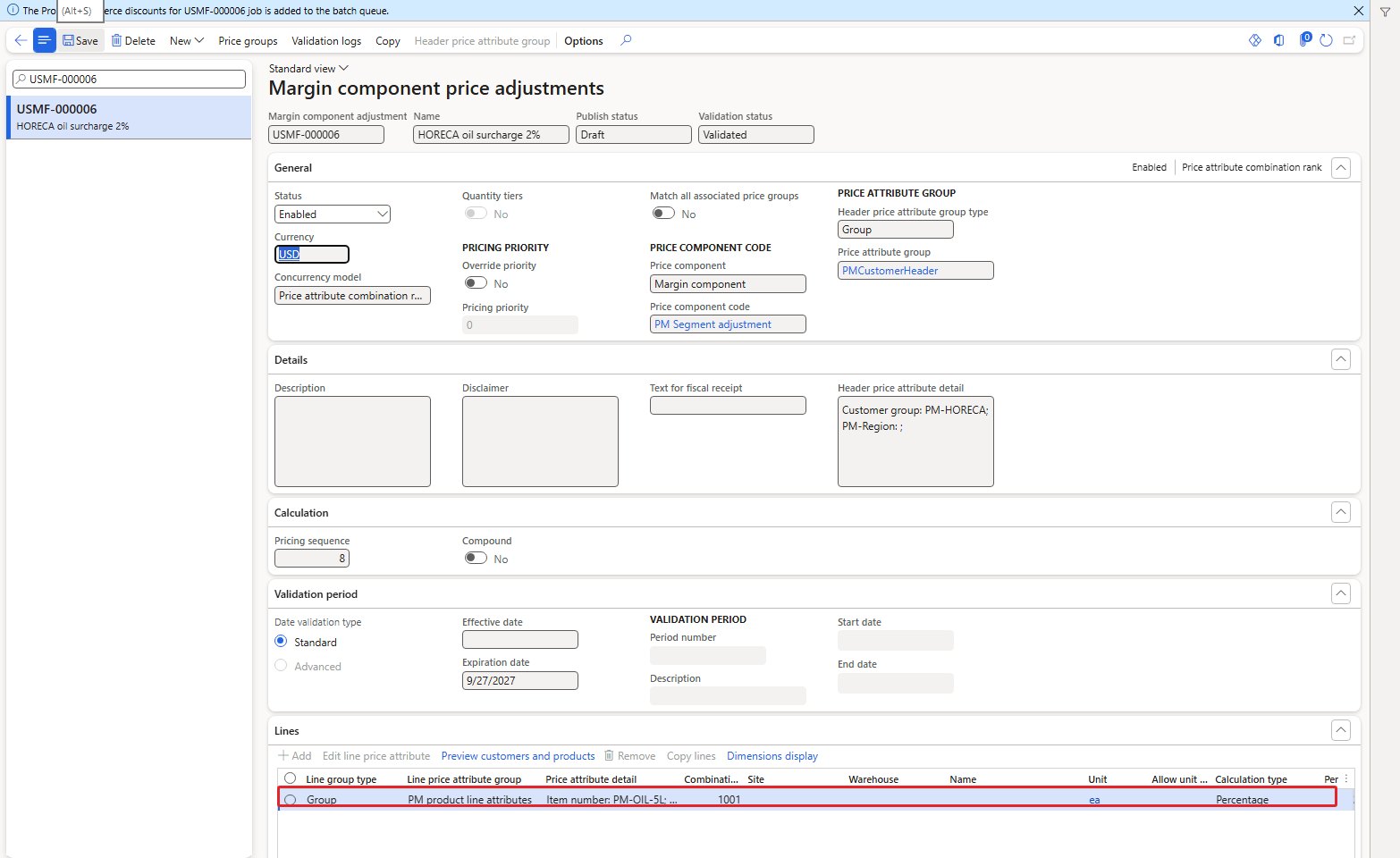This screenshot has height=858, width=1400.
Task: Open in Microsoft Office icon
Action: coord(1279,40)
